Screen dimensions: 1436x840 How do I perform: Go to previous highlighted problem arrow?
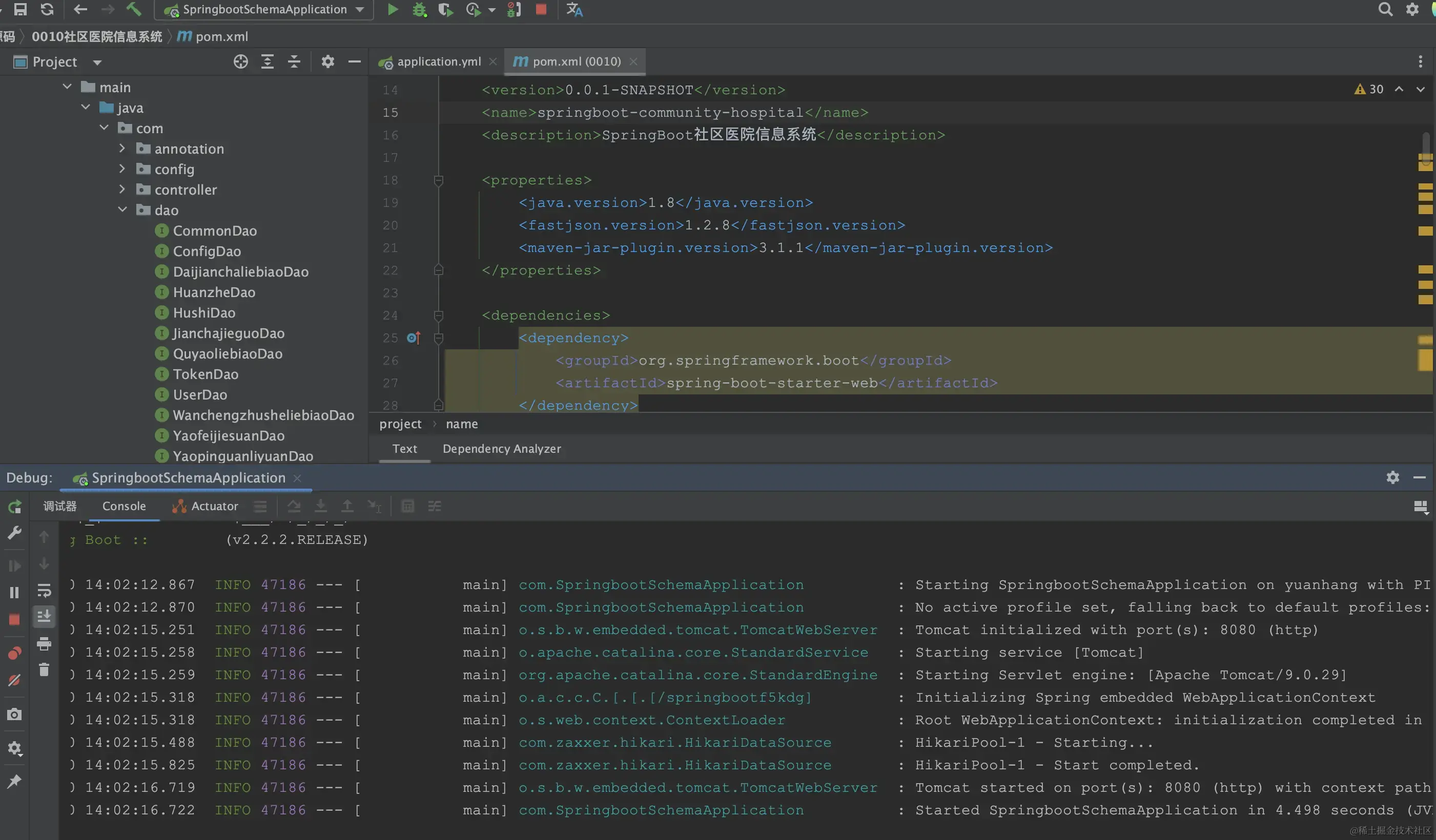click(x=1399, y=90)
